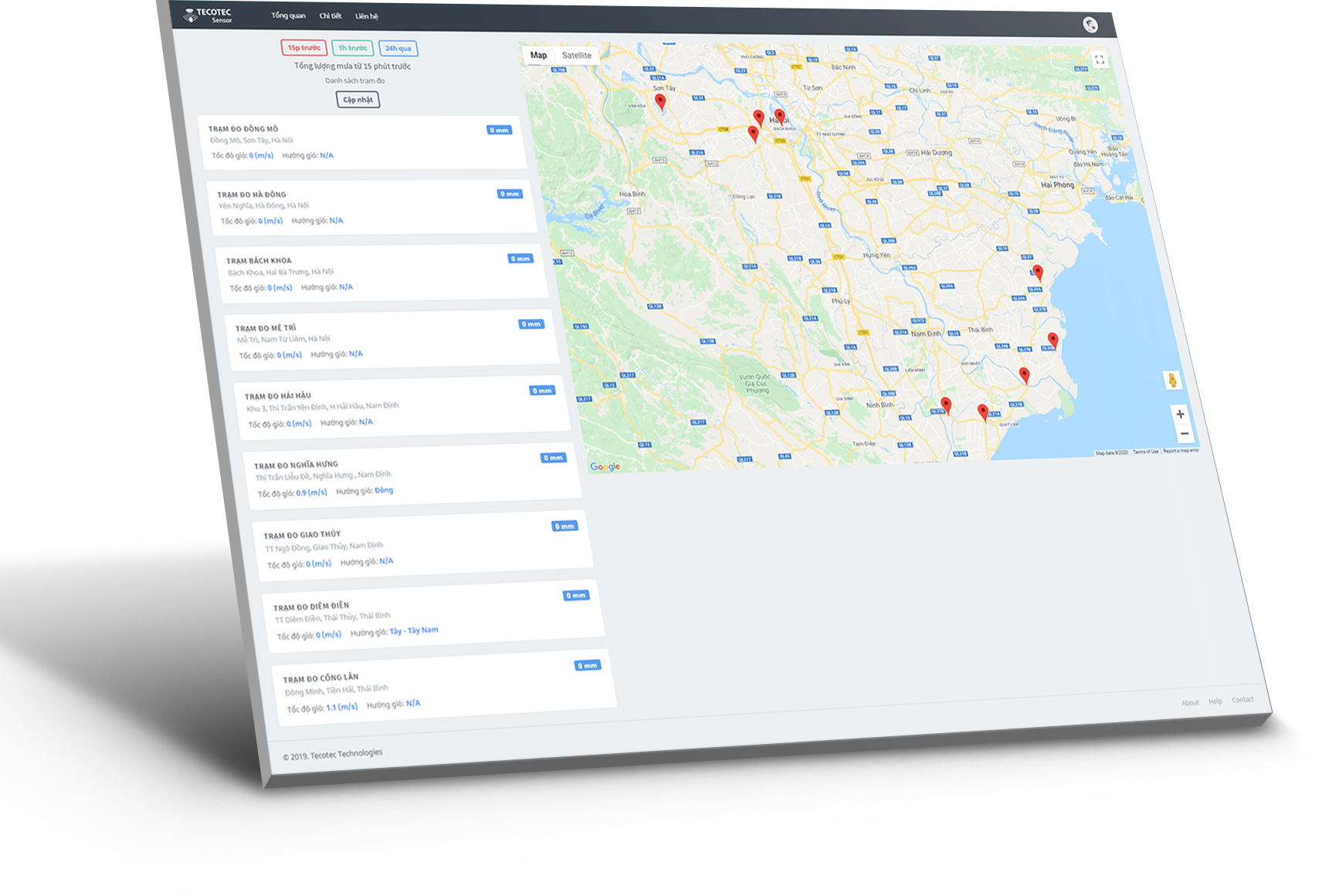Click the user avatar icon in navbar
The height and width of the screenshot is (896, 1332).
tap(1090, 25)
